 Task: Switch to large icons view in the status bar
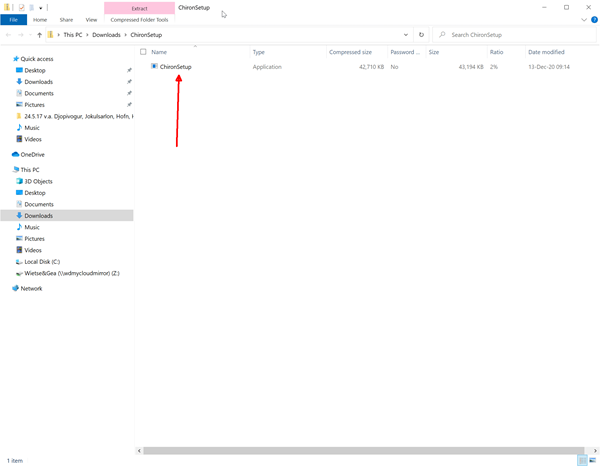tap(592, 461)
